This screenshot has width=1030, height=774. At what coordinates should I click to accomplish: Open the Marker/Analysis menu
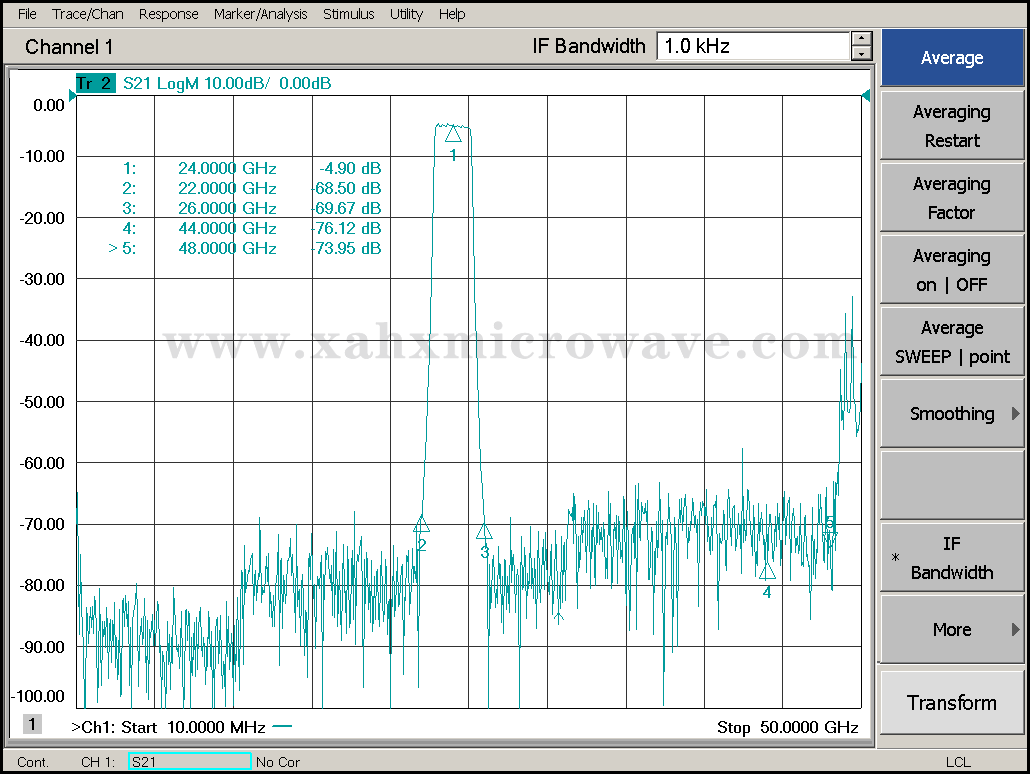click(x=262, y=14)
